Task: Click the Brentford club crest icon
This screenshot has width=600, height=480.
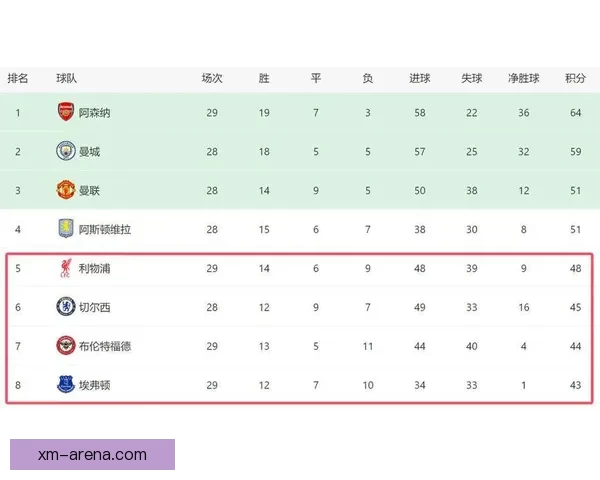Action: click(x=65, y=346)
